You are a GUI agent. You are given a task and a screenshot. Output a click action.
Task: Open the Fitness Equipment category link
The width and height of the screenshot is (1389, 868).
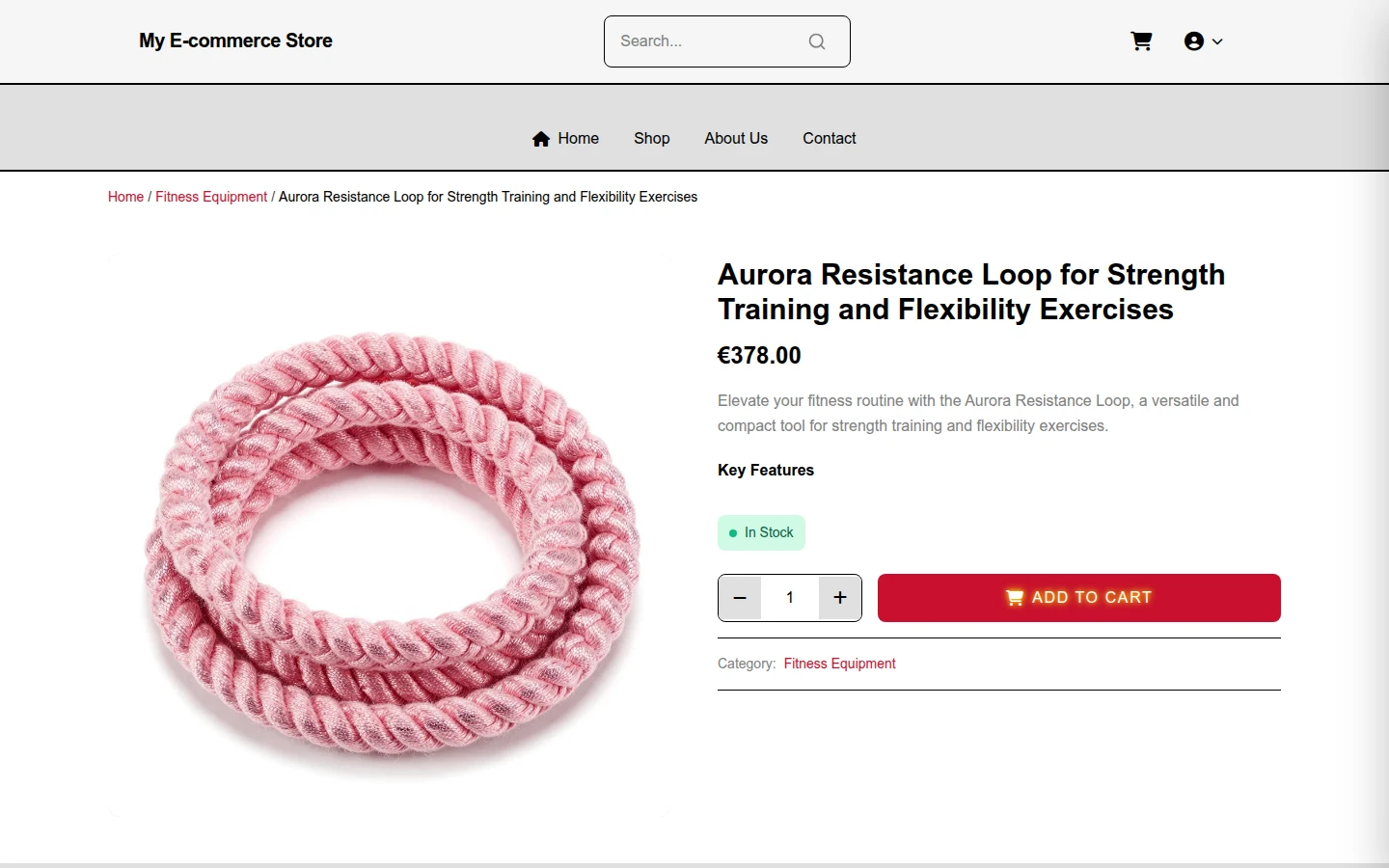pyautogui.click(x=839, y=664)
